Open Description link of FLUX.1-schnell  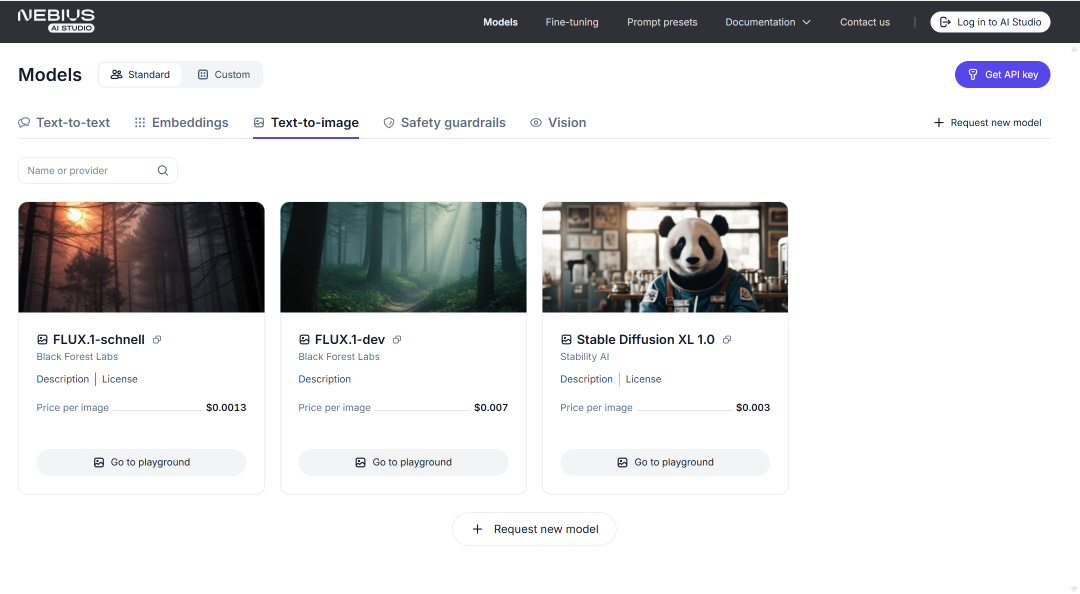63,379
